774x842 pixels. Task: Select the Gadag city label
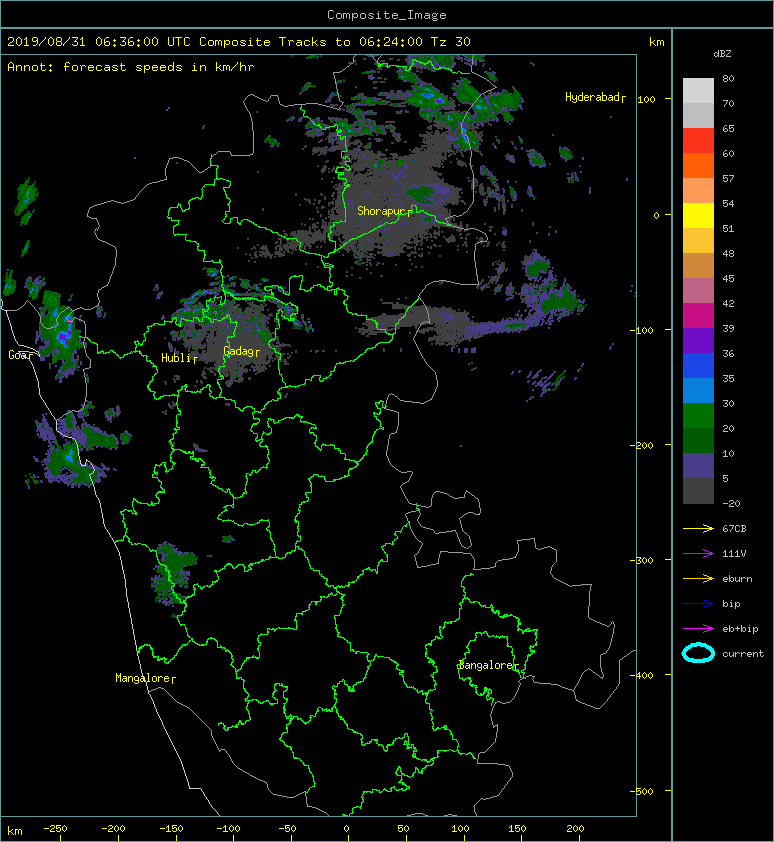pyautogui.click(x=242, y=351)
